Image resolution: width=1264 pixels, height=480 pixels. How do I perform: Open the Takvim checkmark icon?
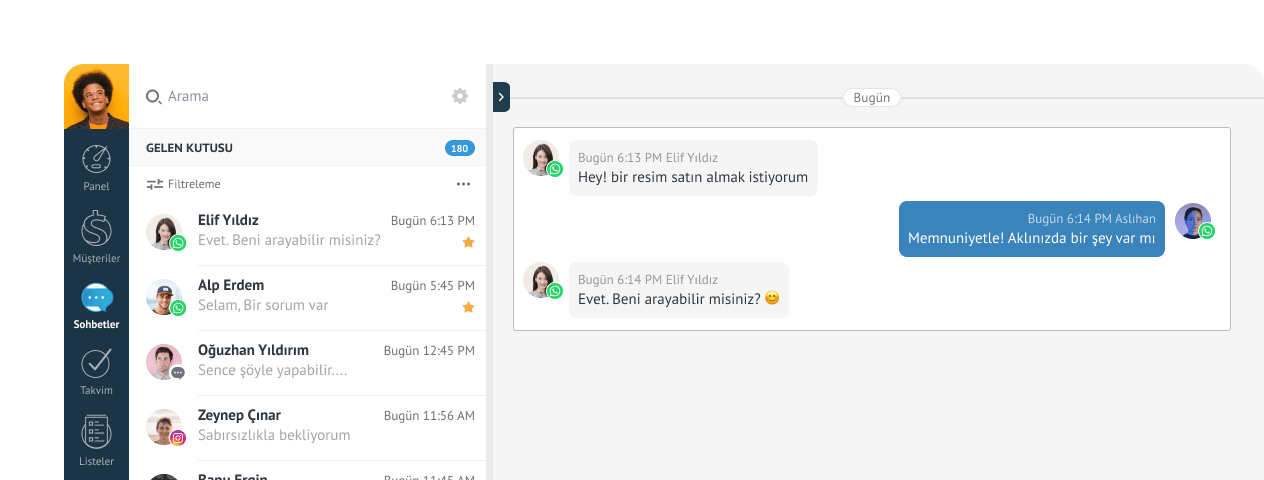[96, 364]
